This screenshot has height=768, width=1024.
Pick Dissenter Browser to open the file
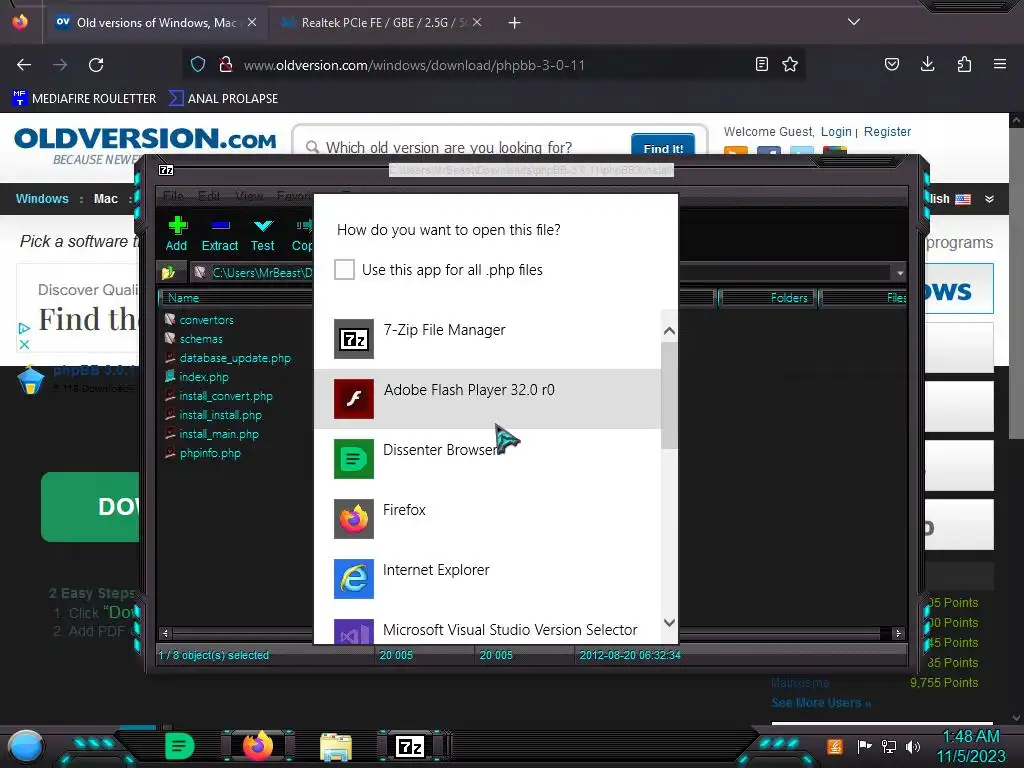(487, 459)
